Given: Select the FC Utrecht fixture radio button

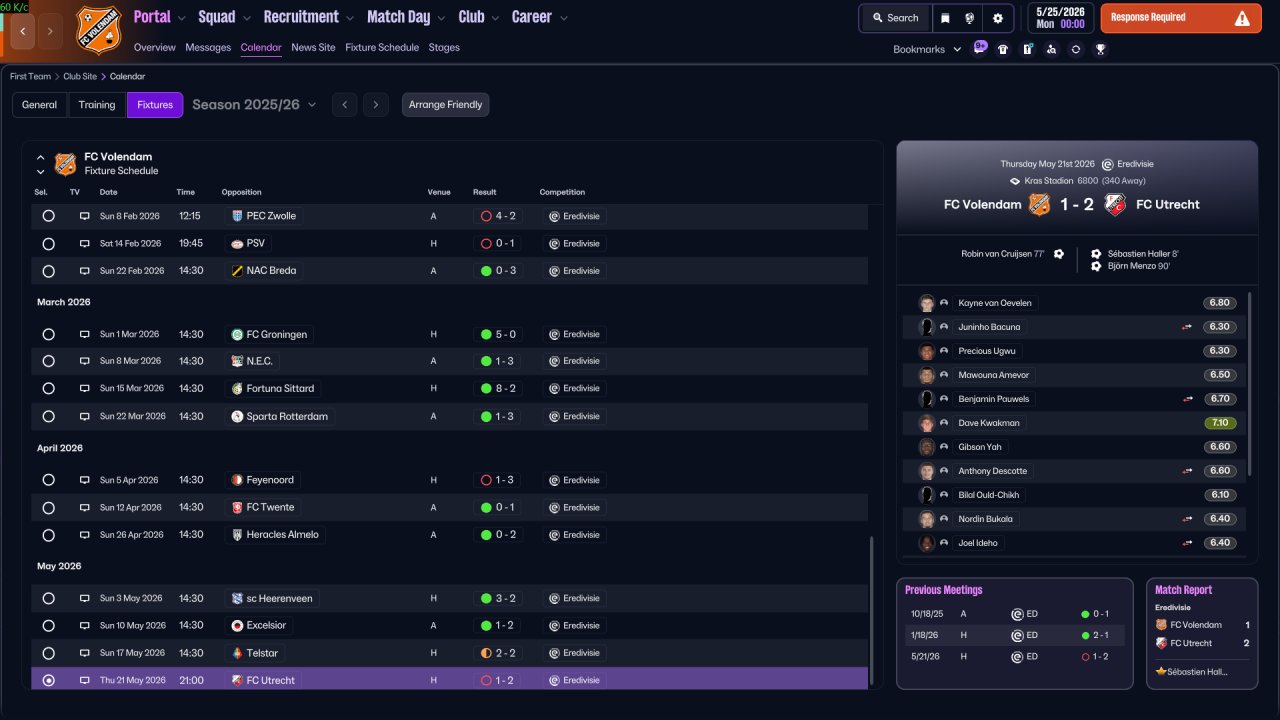Looking at the screenshot, I should point(48,680).
